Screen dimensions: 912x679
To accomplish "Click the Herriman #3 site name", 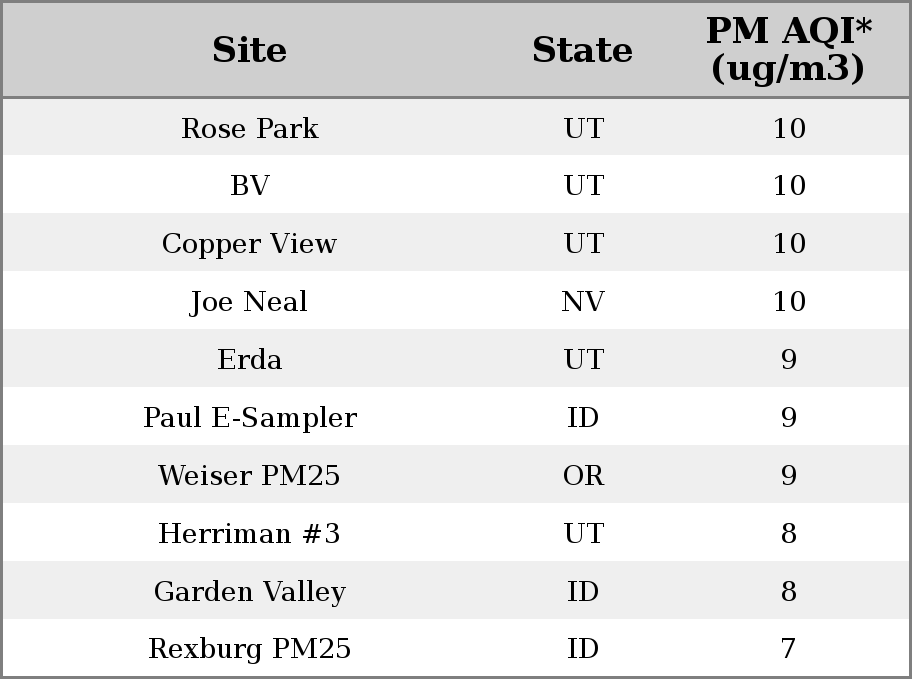I will click(x=249, y=533).
